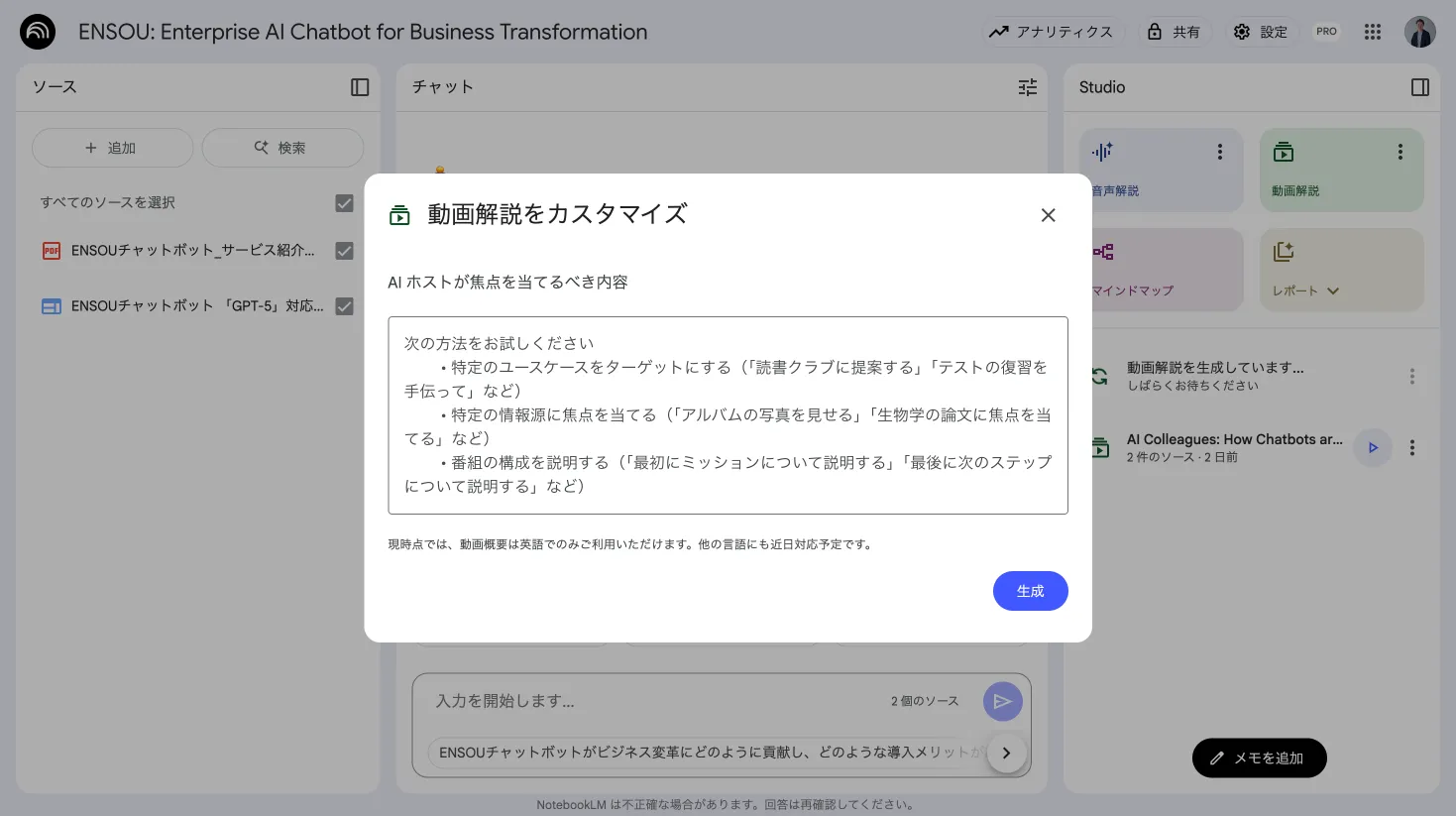Open options for 動画解説を生成しています item
This screenshot has height=816, width=1456.
coord(1412,377)
